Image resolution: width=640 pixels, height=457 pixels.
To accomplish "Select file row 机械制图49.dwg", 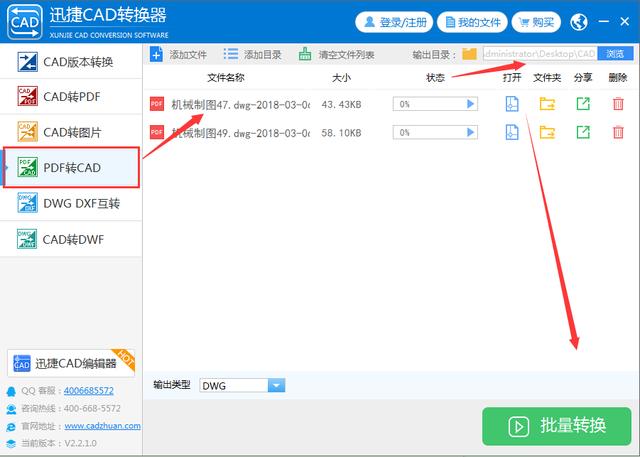I will click(x=391, y=132).
